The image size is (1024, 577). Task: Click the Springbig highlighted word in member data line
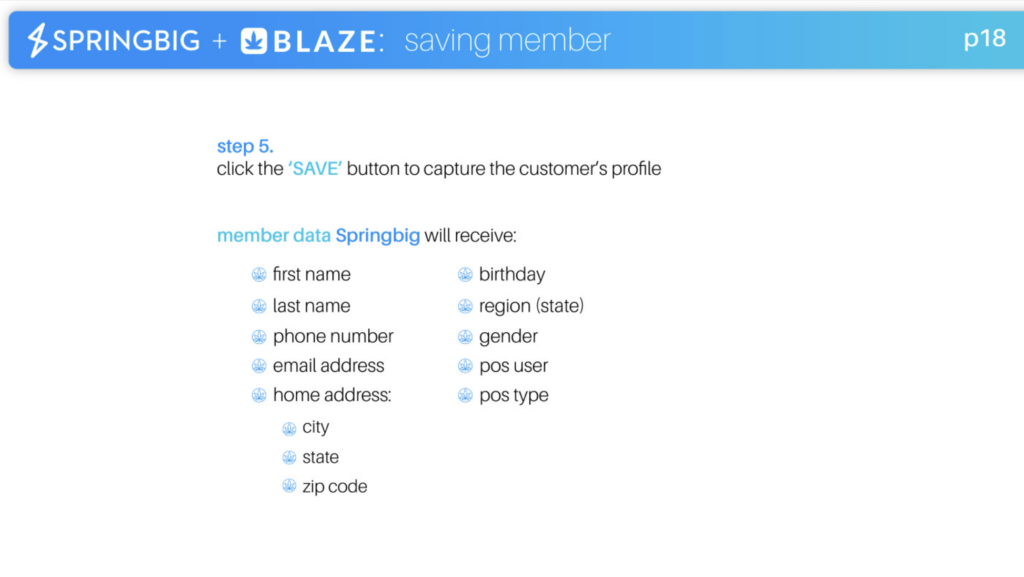pyautogui.click(x=377, y=236)
